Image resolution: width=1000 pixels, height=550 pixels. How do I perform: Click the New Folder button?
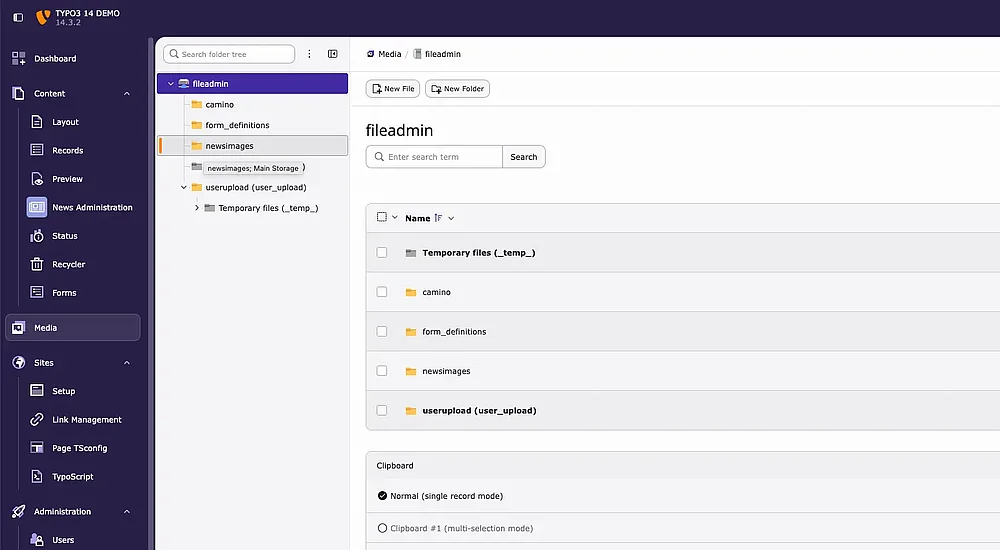pyautogui.click(x=457, y=89)
